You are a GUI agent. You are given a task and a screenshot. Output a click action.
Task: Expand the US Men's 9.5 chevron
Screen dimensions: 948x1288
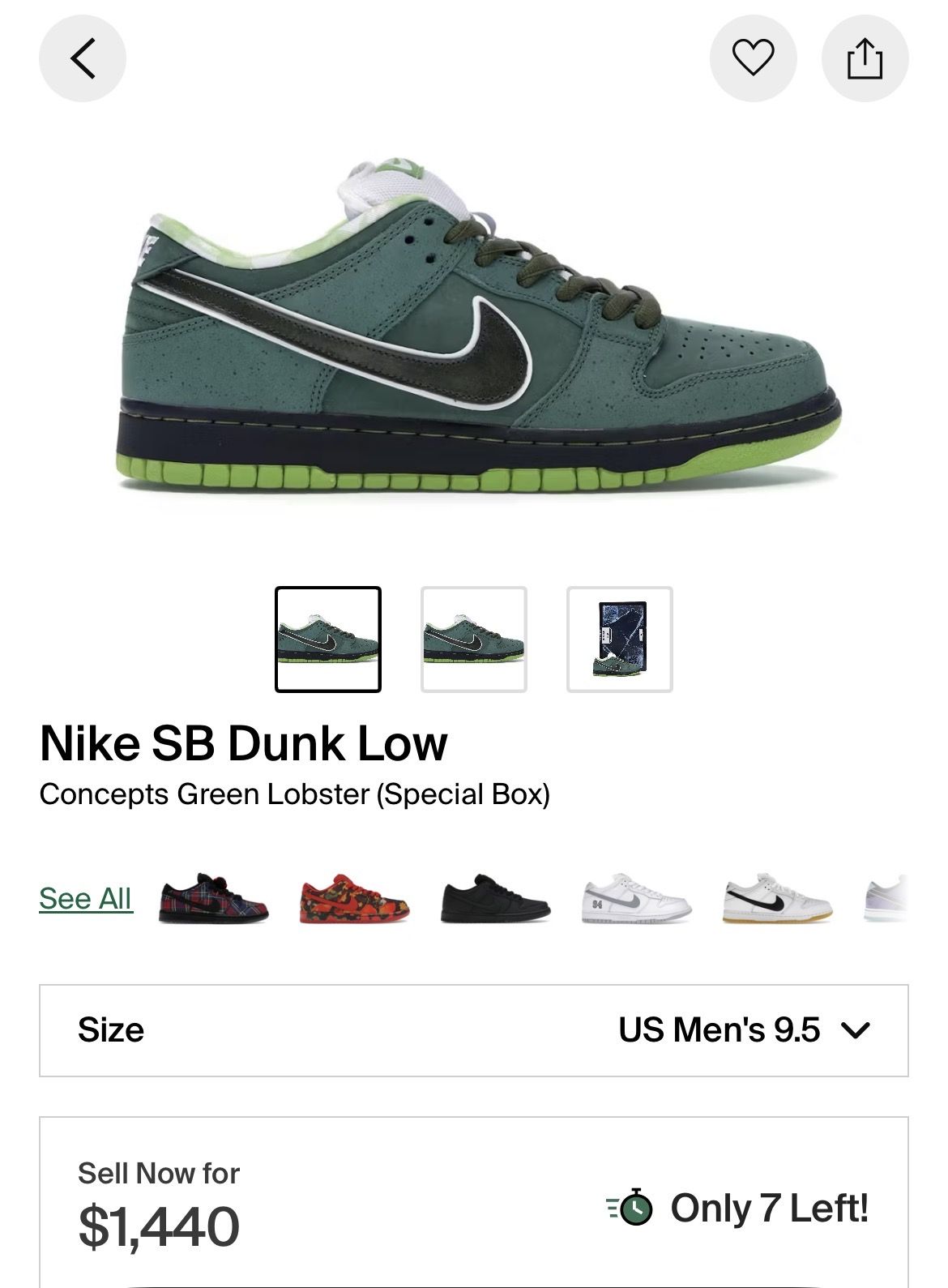856,1031
